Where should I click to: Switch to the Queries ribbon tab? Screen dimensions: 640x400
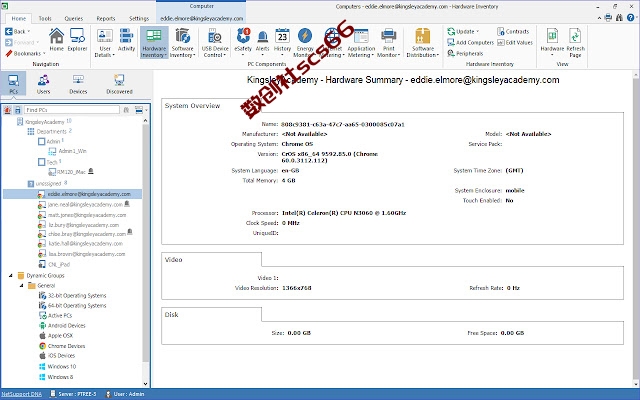73,19
